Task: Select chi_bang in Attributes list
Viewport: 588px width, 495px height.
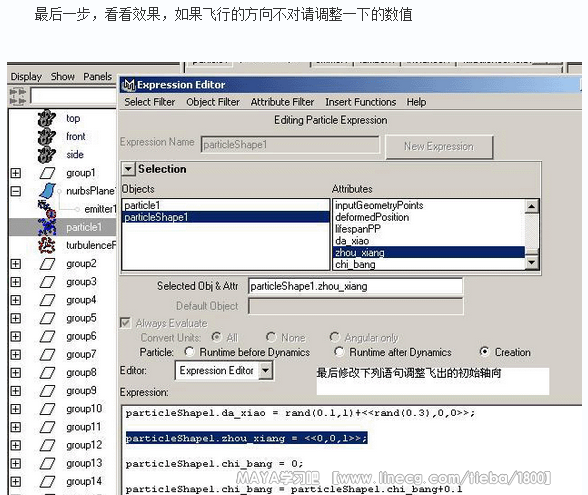Action: tap(429, 264)
